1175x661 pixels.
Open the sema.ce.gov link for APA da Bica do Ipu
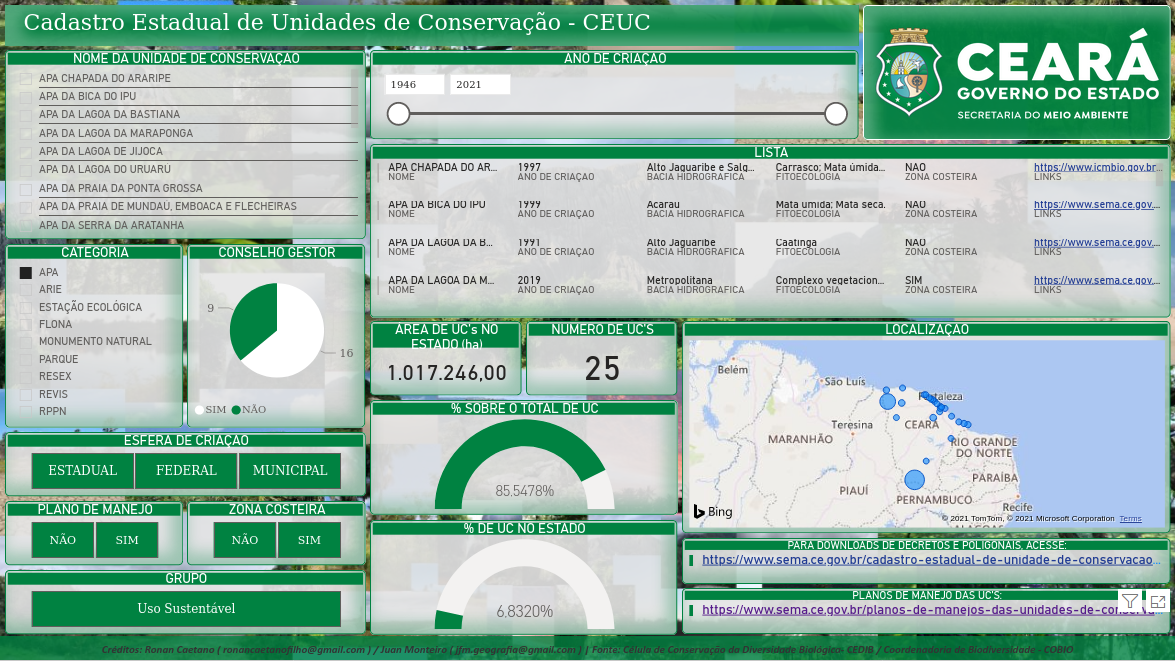click(1096, 204)
